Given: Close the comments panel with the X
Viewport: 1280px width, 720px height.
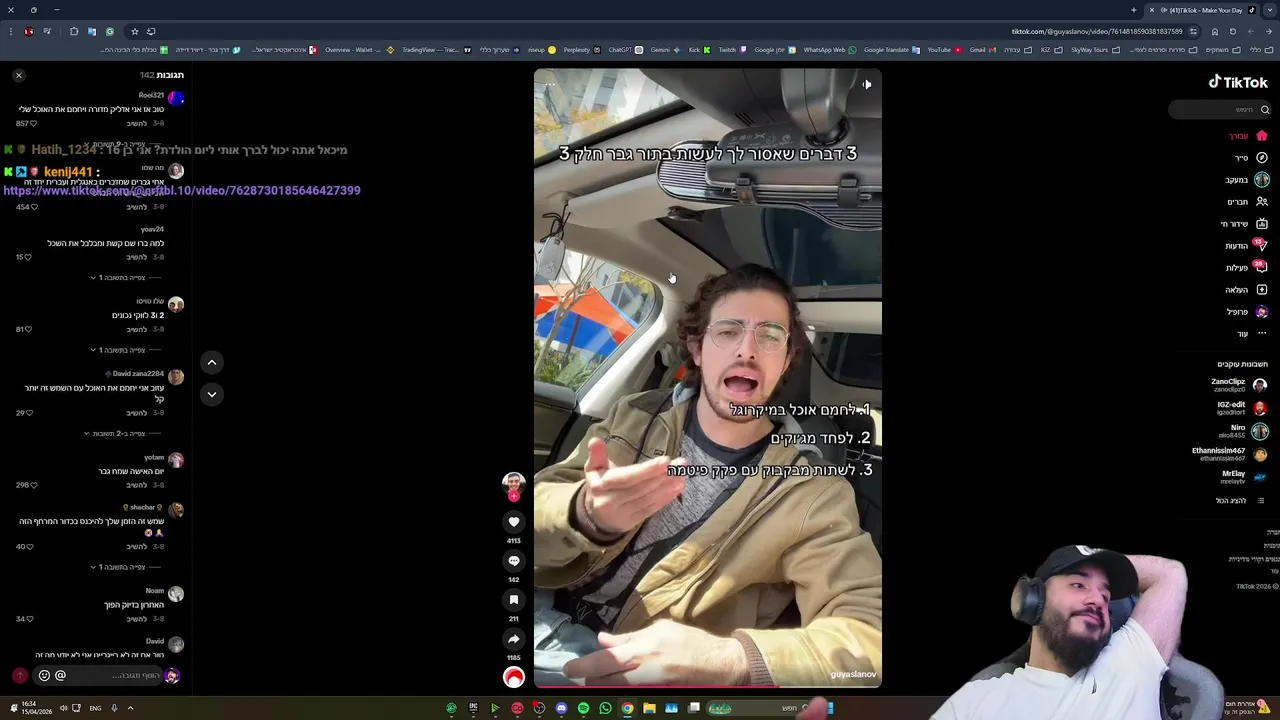Looking at the screenshot, I should point(18,75).
